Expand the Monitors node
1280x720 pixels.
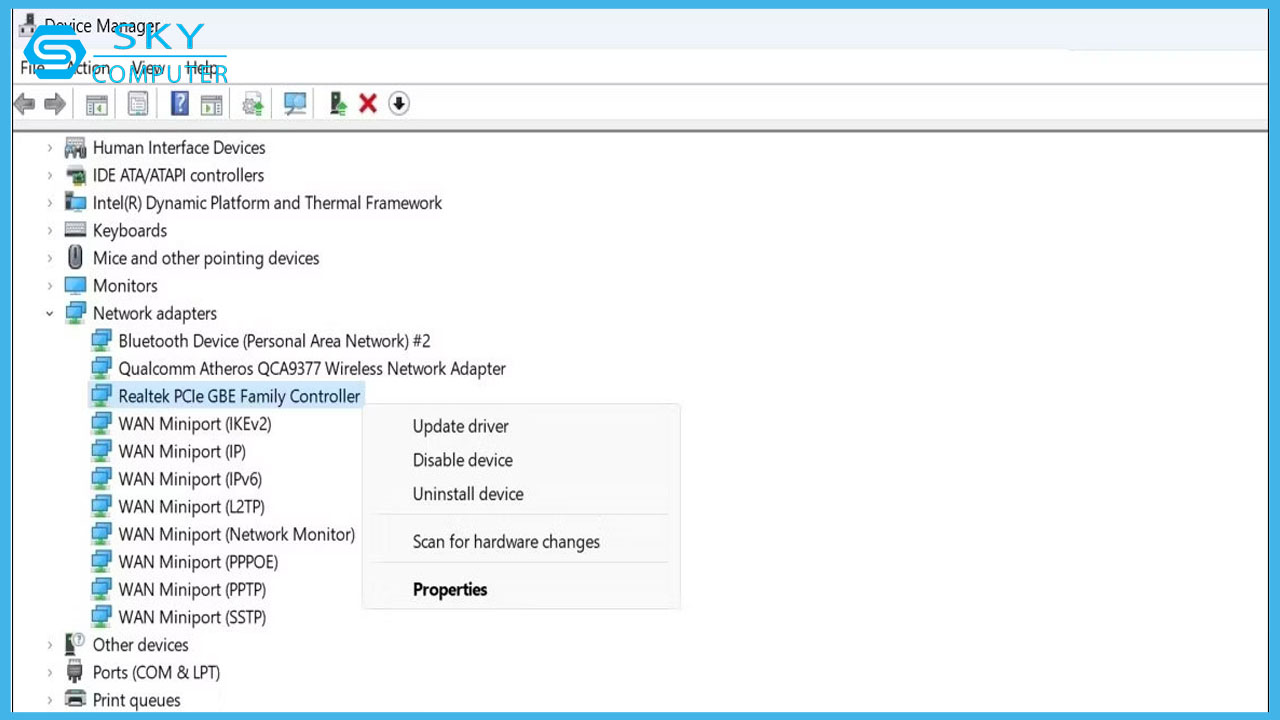50,285
